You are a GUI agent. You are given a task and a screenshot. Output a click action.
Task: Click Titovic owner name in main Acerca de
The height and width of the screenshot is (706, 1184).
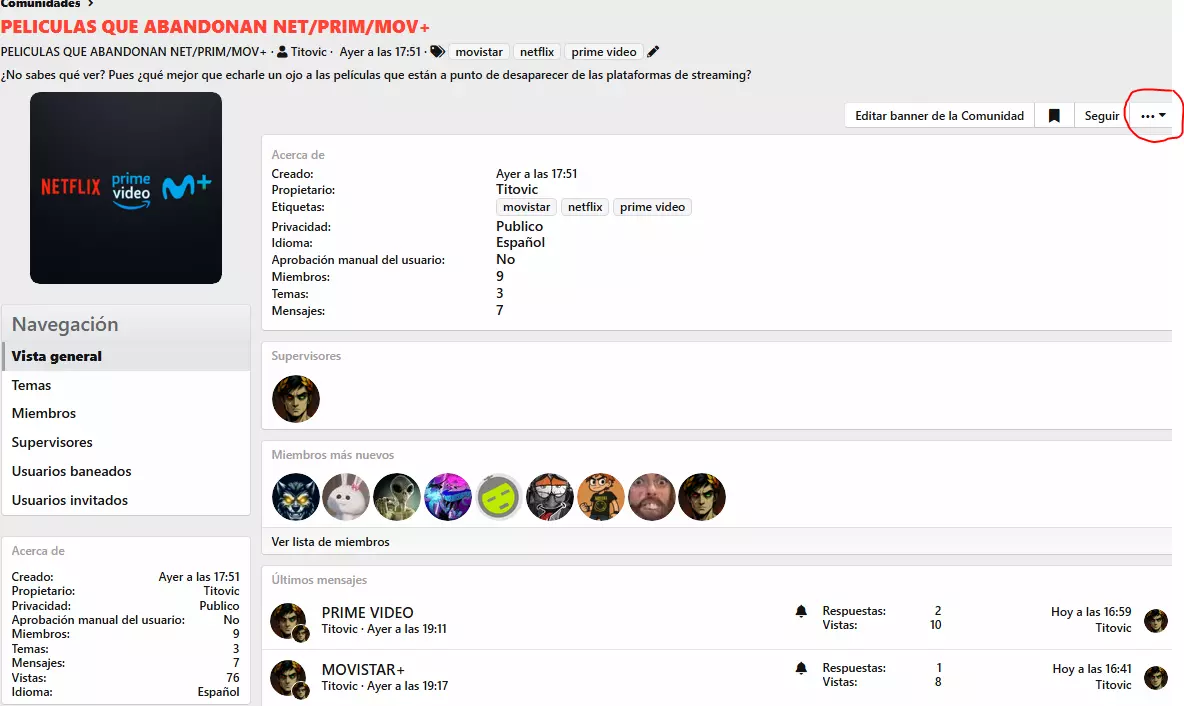pos(517,190)
